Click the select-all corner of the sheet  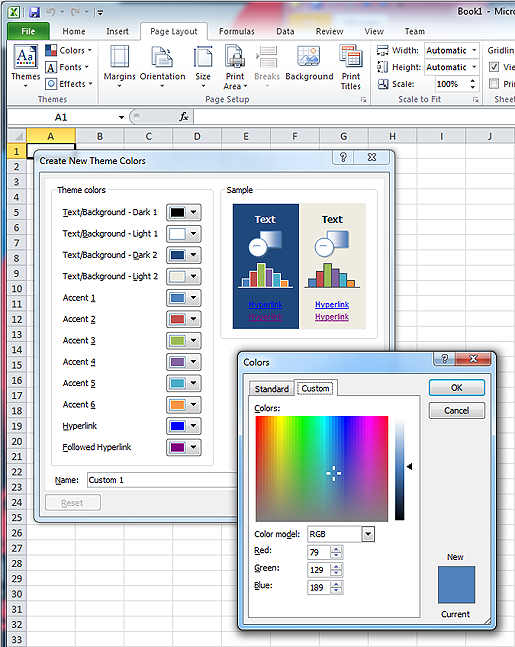pos(17,136)
